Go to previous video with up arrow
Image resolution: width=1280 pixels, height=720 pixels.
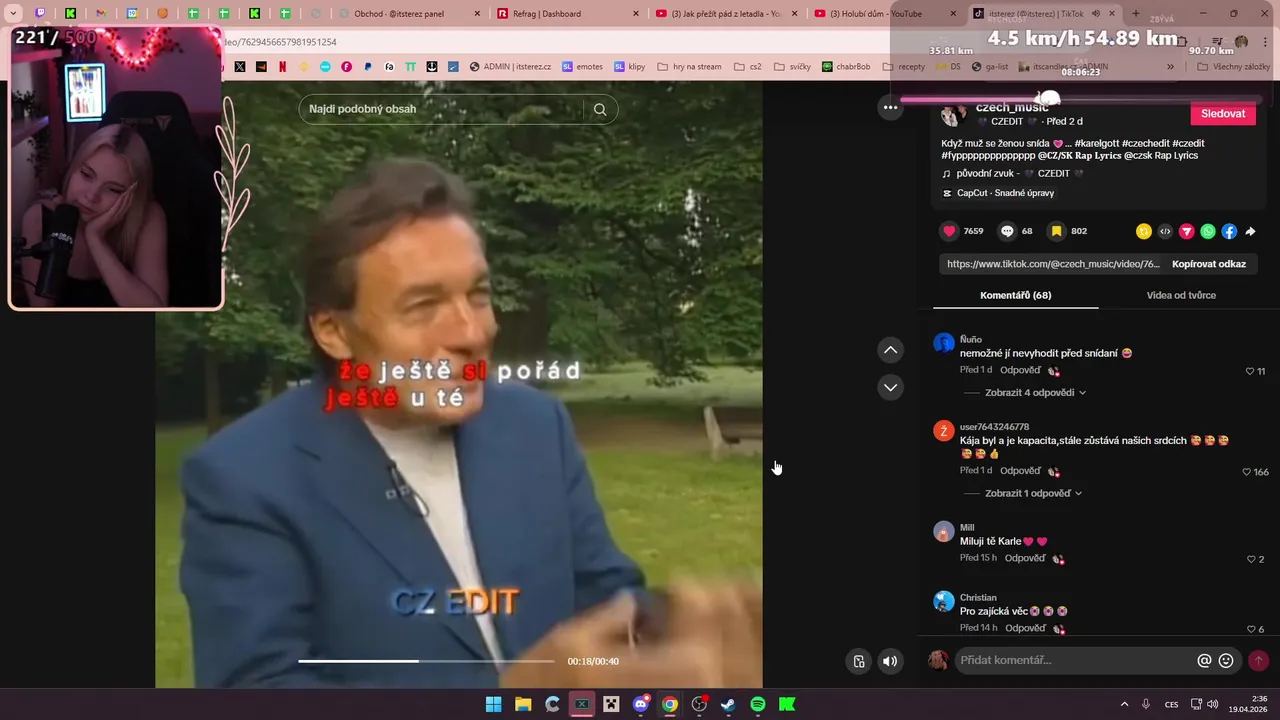click(x=890, y=350)
